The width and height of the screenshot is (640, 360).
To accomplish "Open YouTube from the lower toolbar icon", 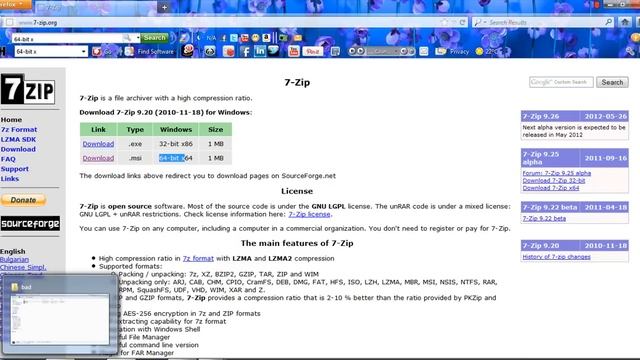I will pyautogui.click(x=293, y=51).
